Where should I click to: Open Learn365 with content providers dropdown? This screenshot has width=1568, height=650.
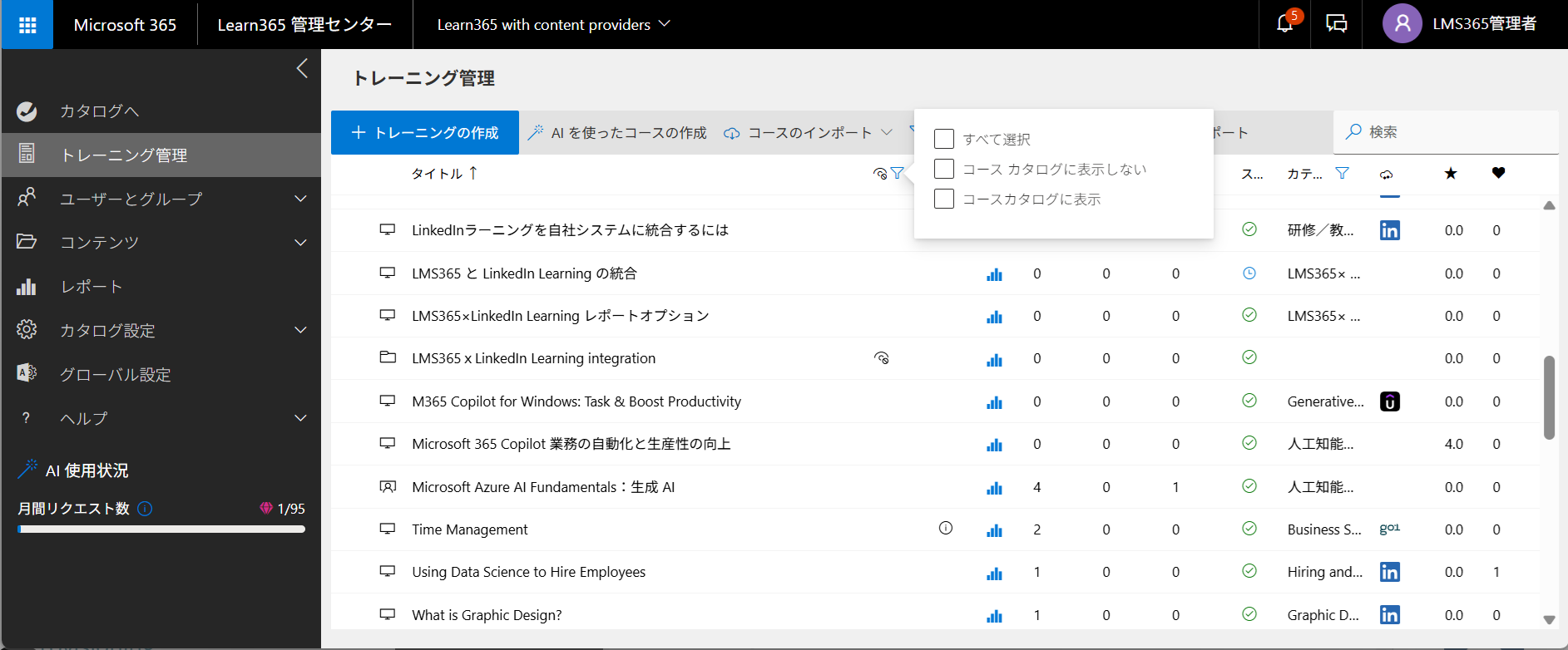tap(553, 25)
